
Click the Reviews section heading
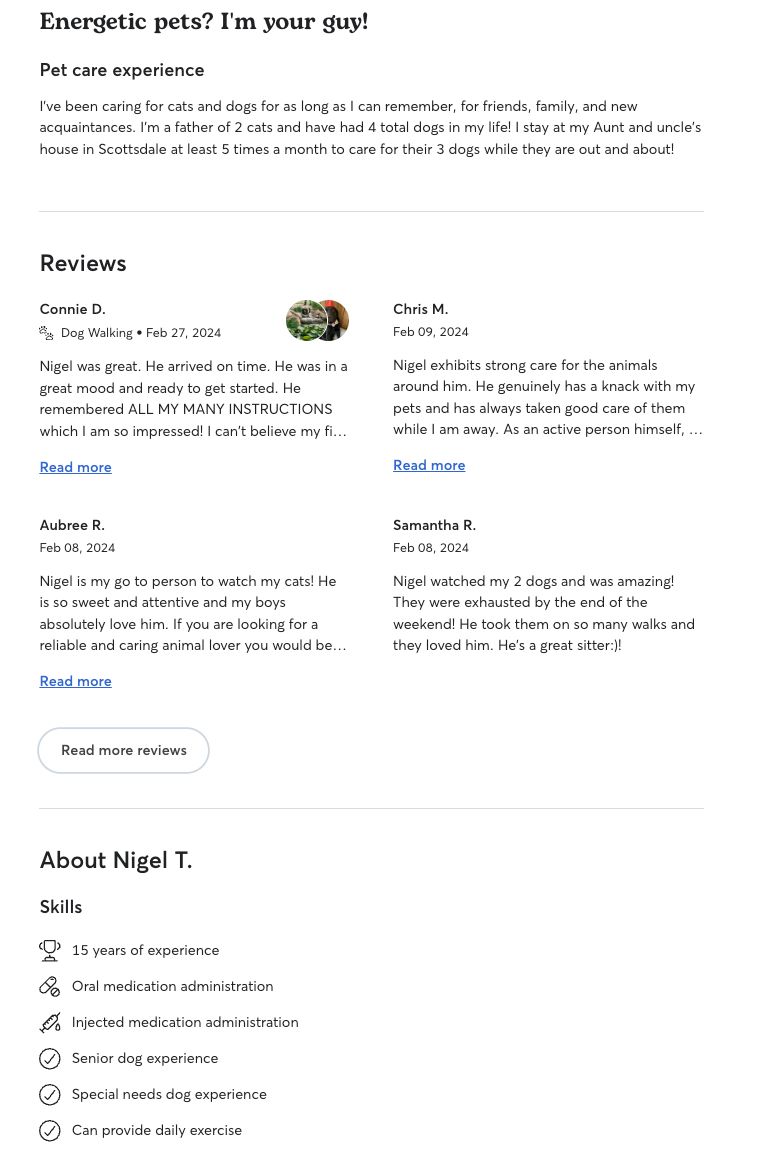tap(83, 263)
